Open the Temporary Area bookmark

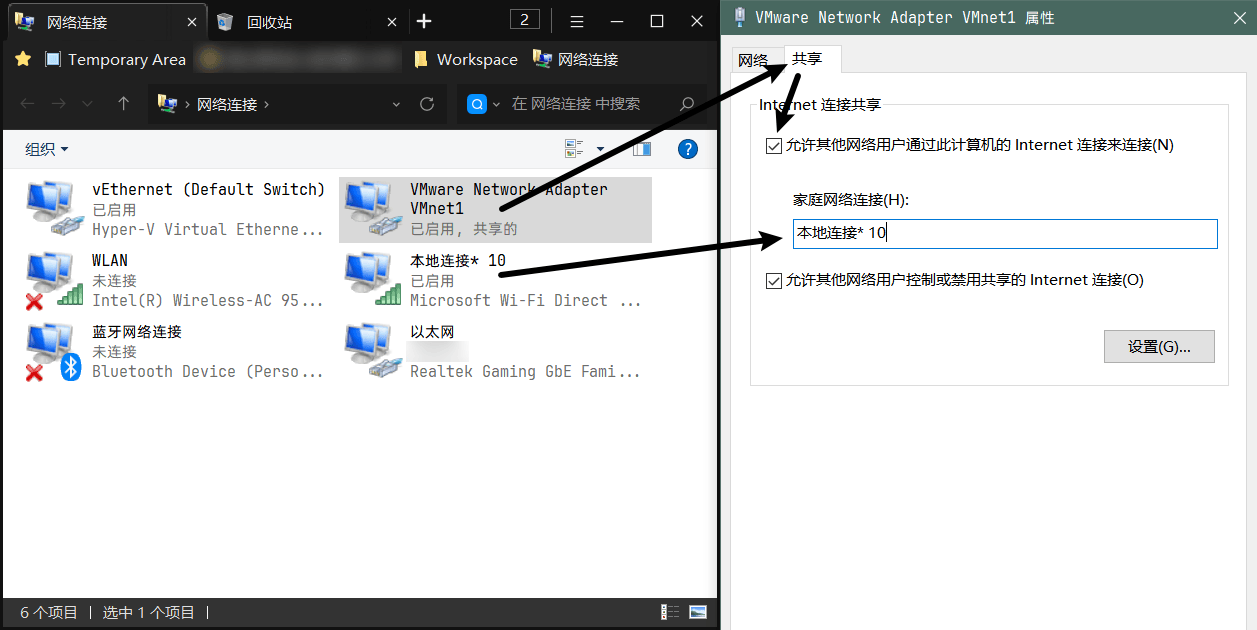pos(115,59)
